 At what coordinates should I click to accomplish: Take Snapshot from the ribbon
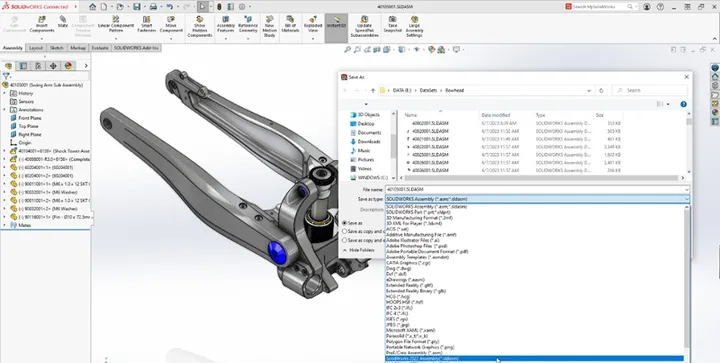click(393, 25)
